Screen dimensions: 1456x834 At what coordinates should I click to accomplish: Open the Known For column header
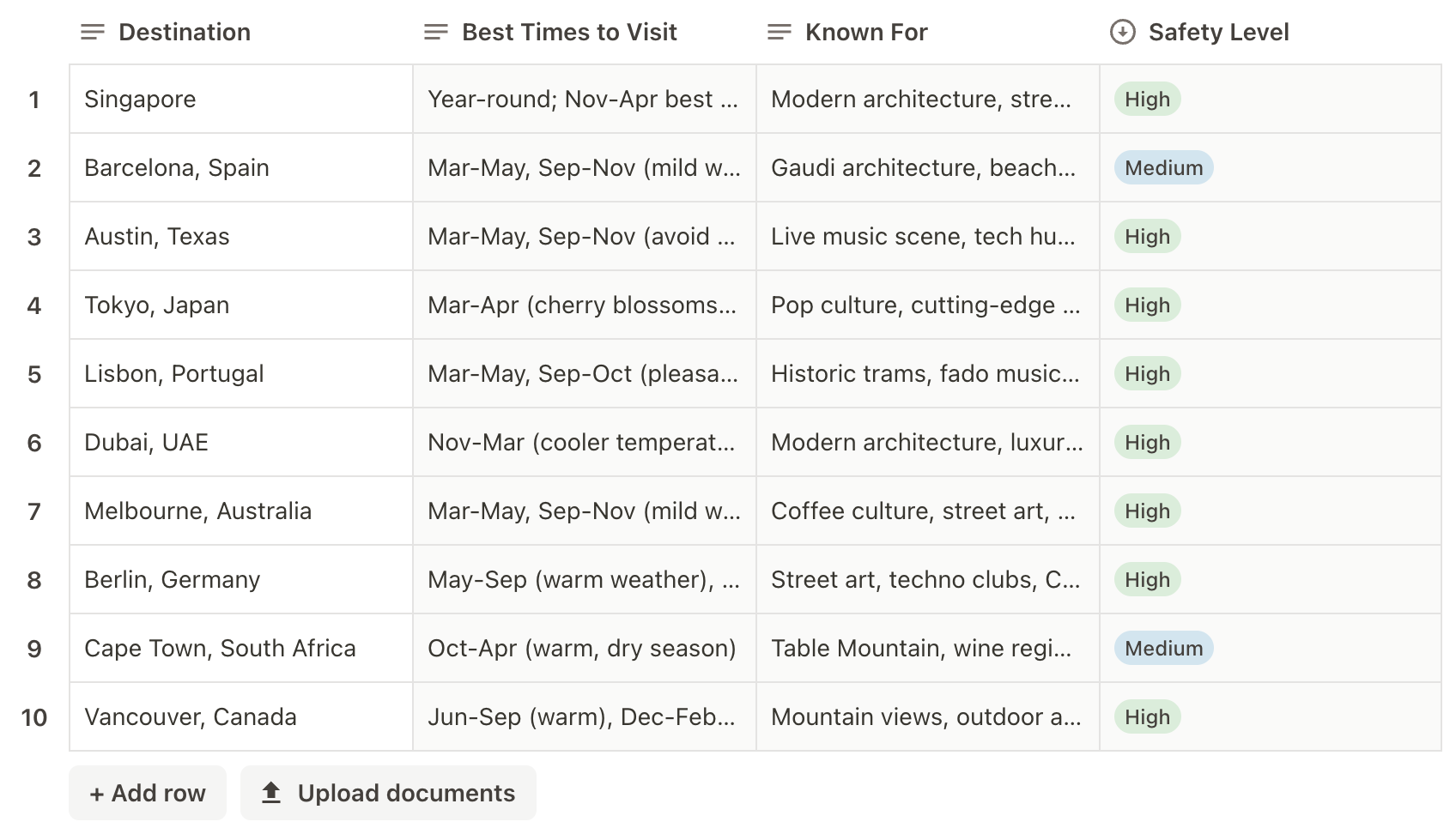tap(928, 33)
